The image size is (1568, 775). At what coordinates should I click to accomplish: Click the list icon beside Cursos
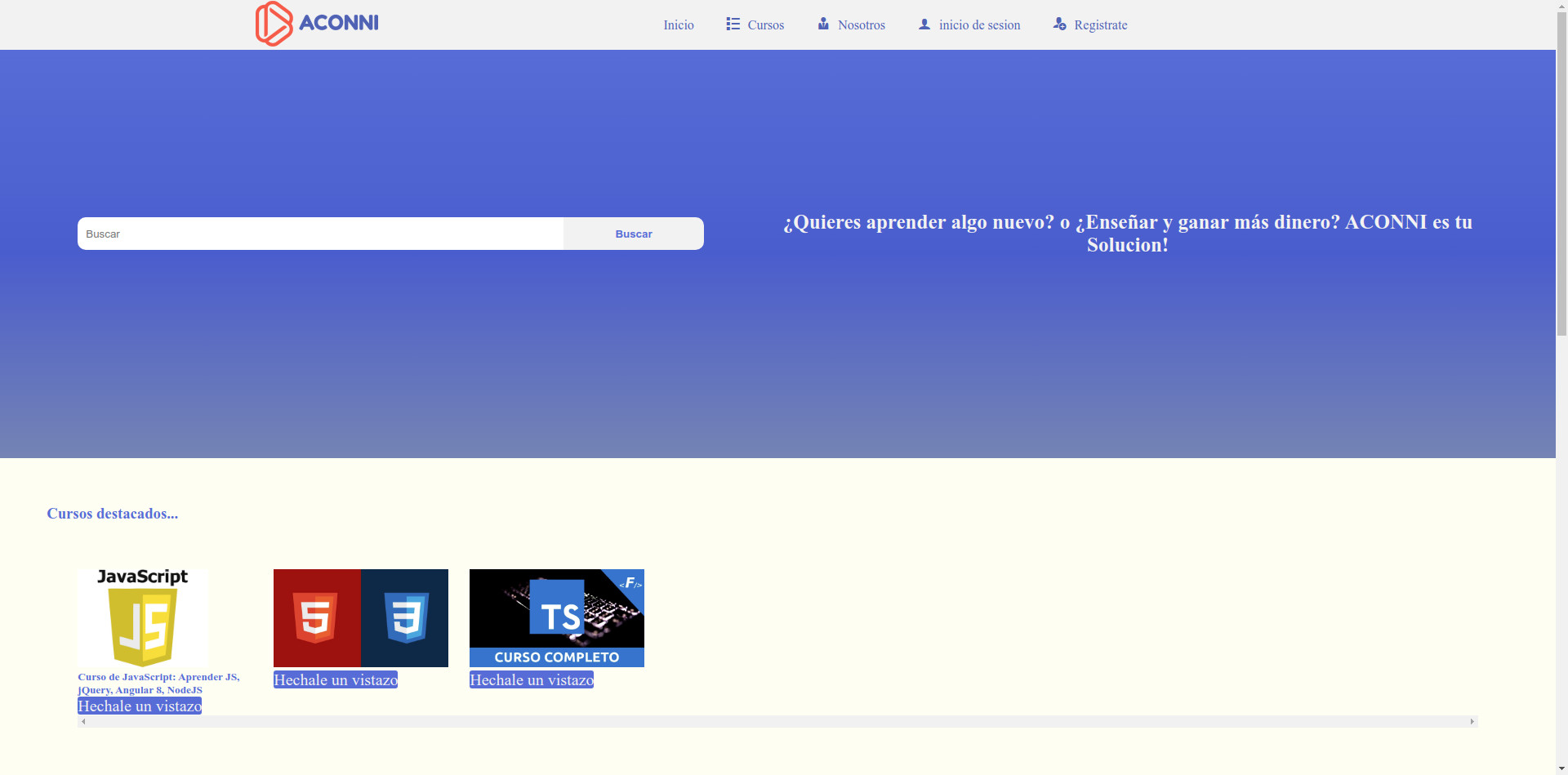pos(733,24)
